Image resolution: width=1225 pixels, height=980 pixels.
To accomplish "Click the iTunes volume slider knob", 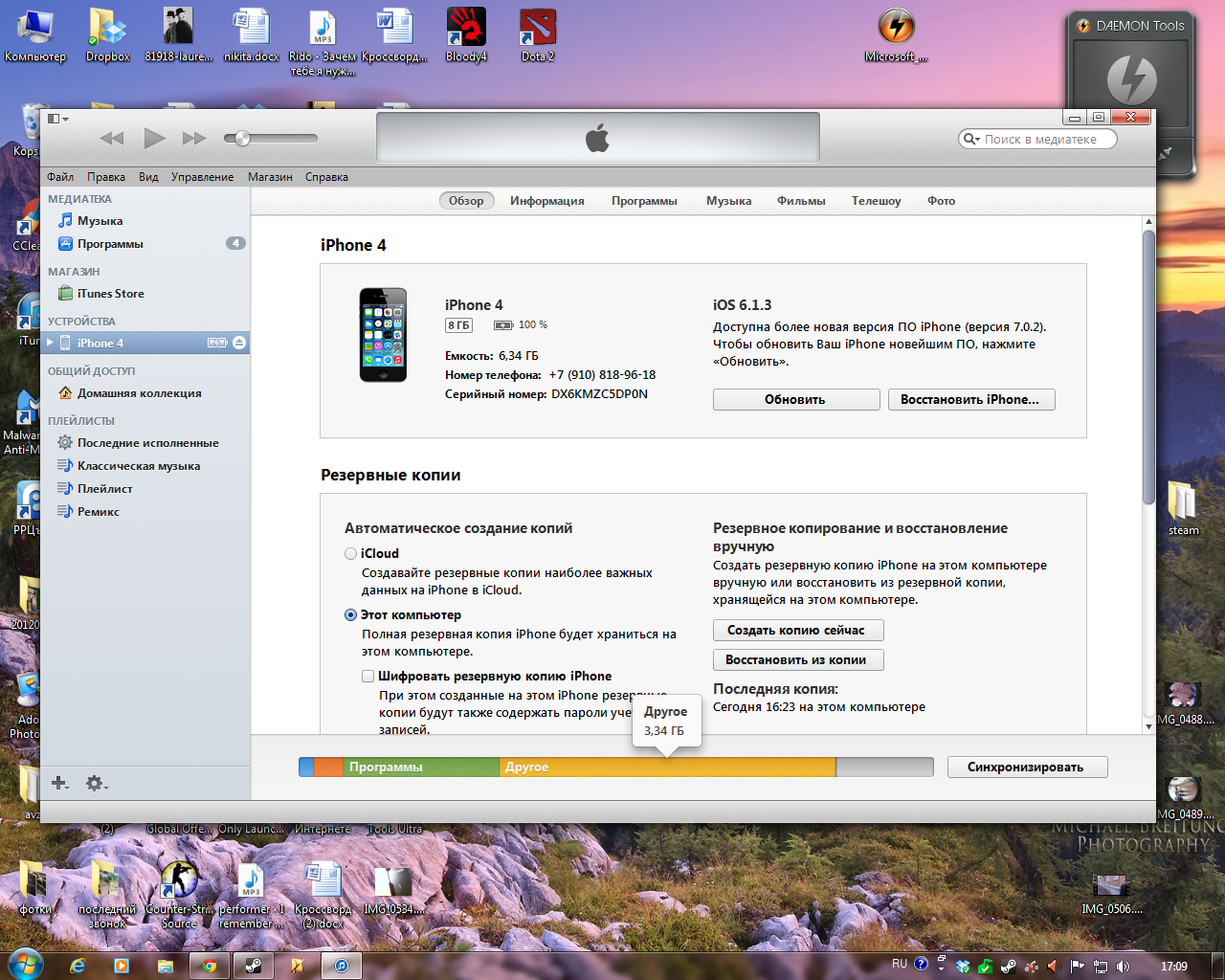I will tap(242, 138).
